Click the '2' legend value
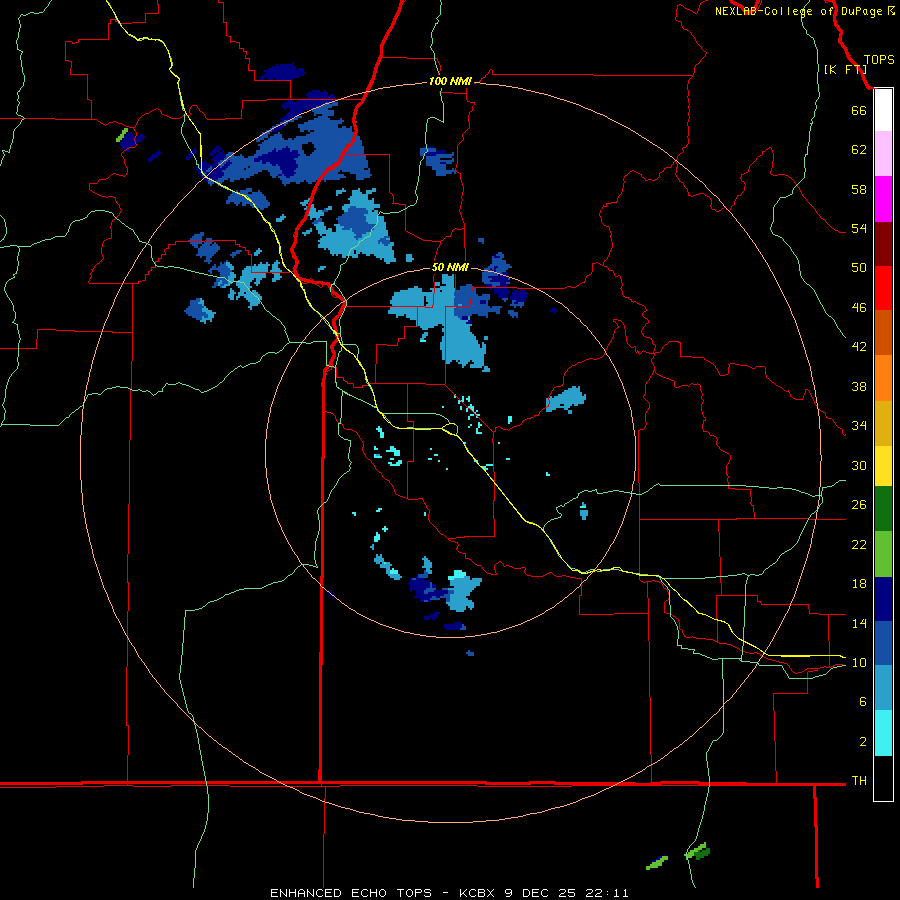 [x=863, y=741]
